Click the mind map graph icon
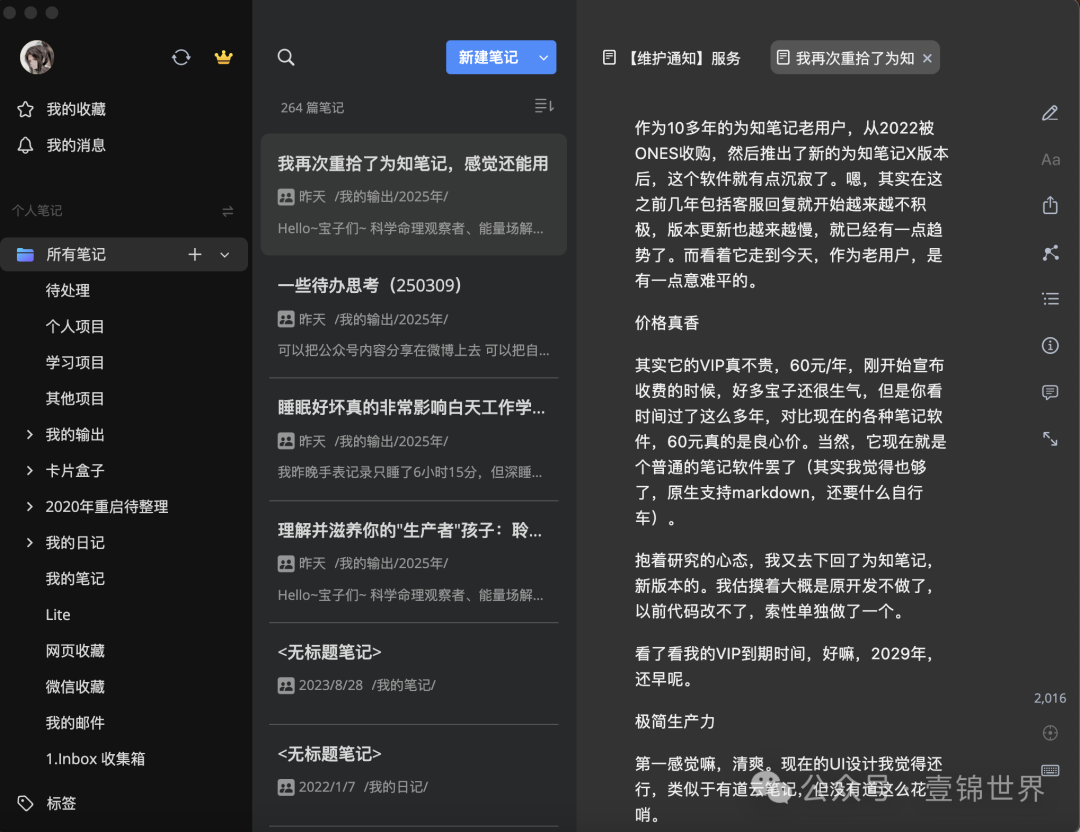This screenshot has height=832, width=1080. click(1050, 253)
